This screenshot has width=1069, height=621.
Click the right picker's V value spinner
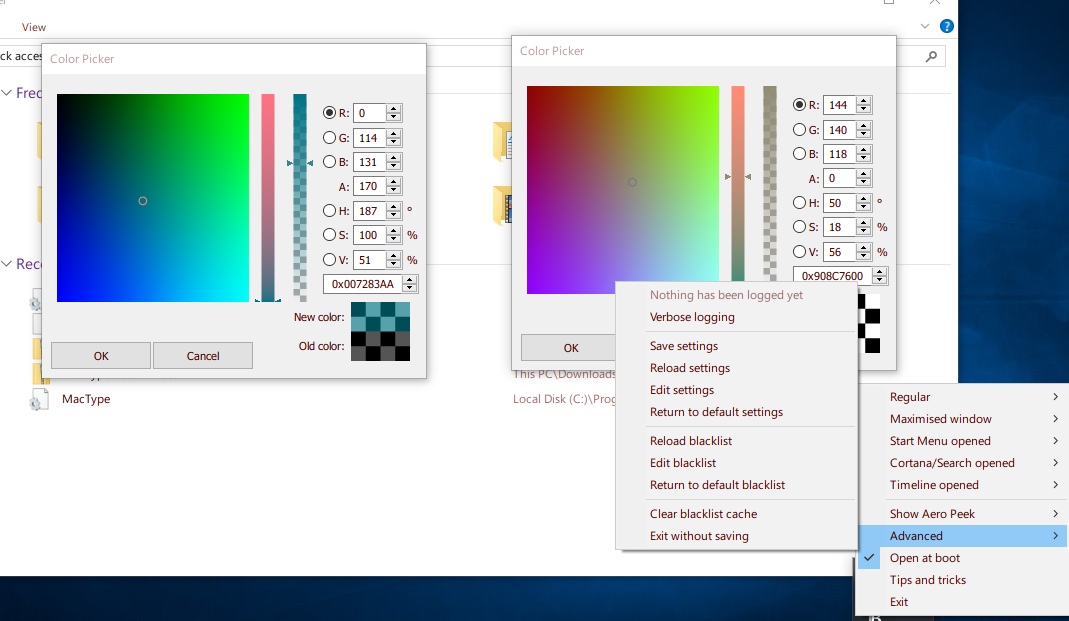pyautogui.click(x=864, y=252)
